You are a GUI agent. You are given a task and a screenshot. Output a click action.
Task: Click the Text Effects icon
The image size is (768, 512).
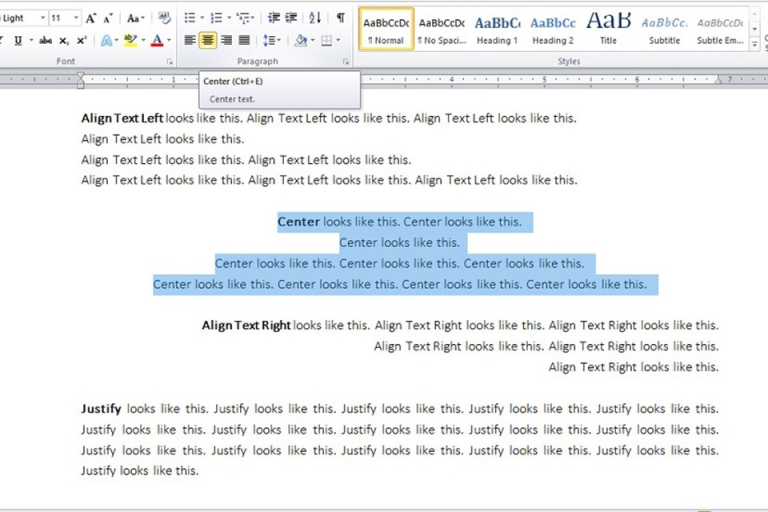[x=106, y=41]
